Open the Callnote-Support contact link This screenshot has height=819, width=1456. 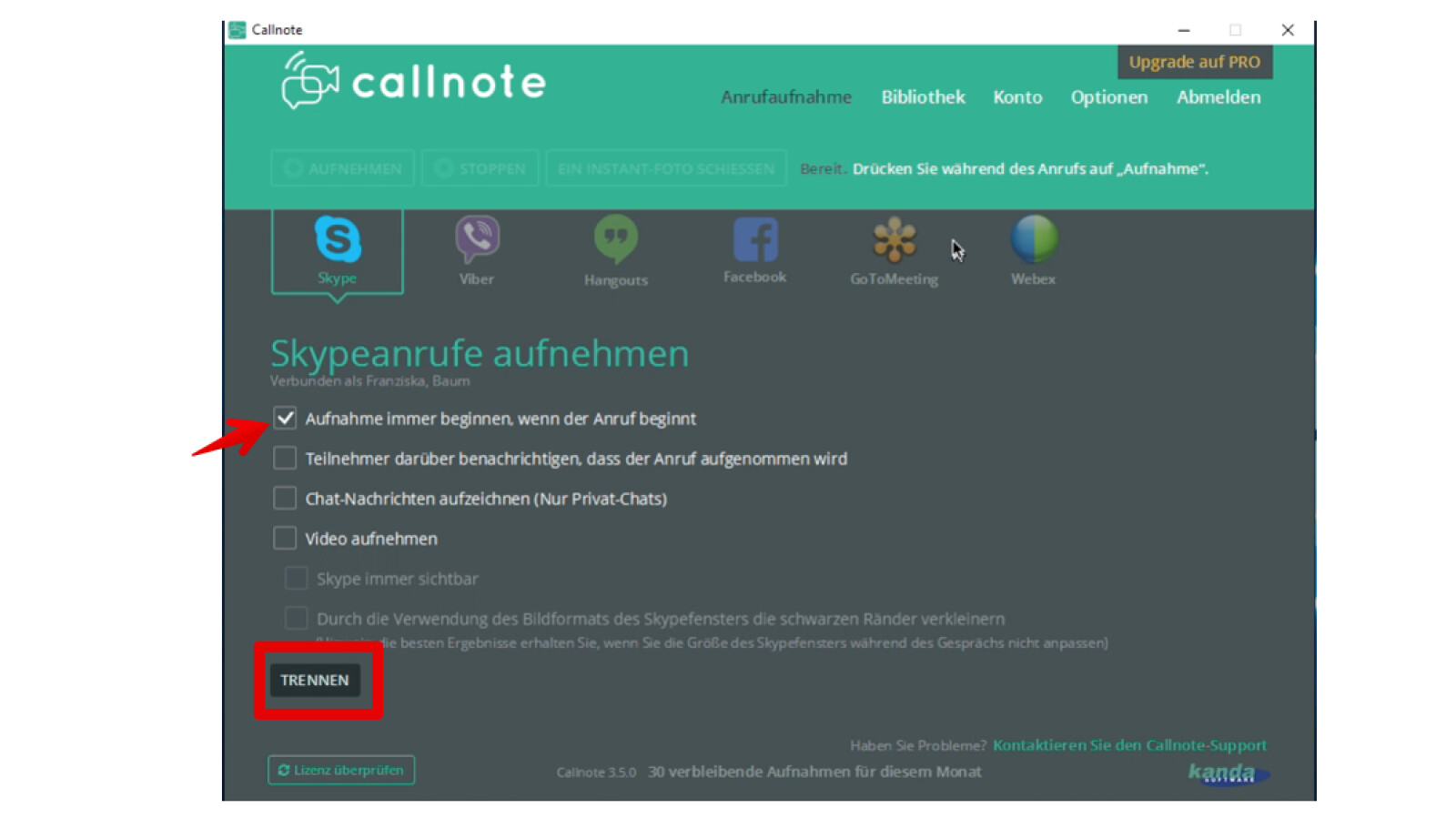click(1129, 744)
